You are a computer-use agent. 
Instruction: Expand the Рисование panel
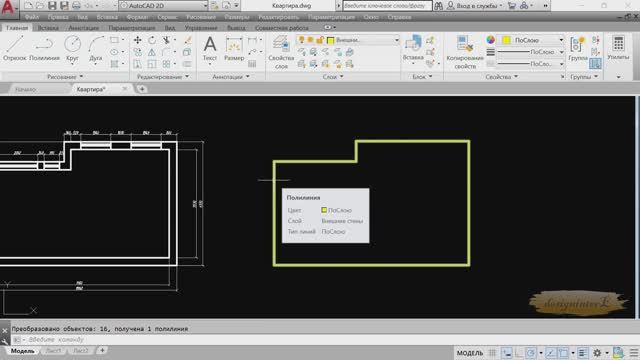[65, 76]
